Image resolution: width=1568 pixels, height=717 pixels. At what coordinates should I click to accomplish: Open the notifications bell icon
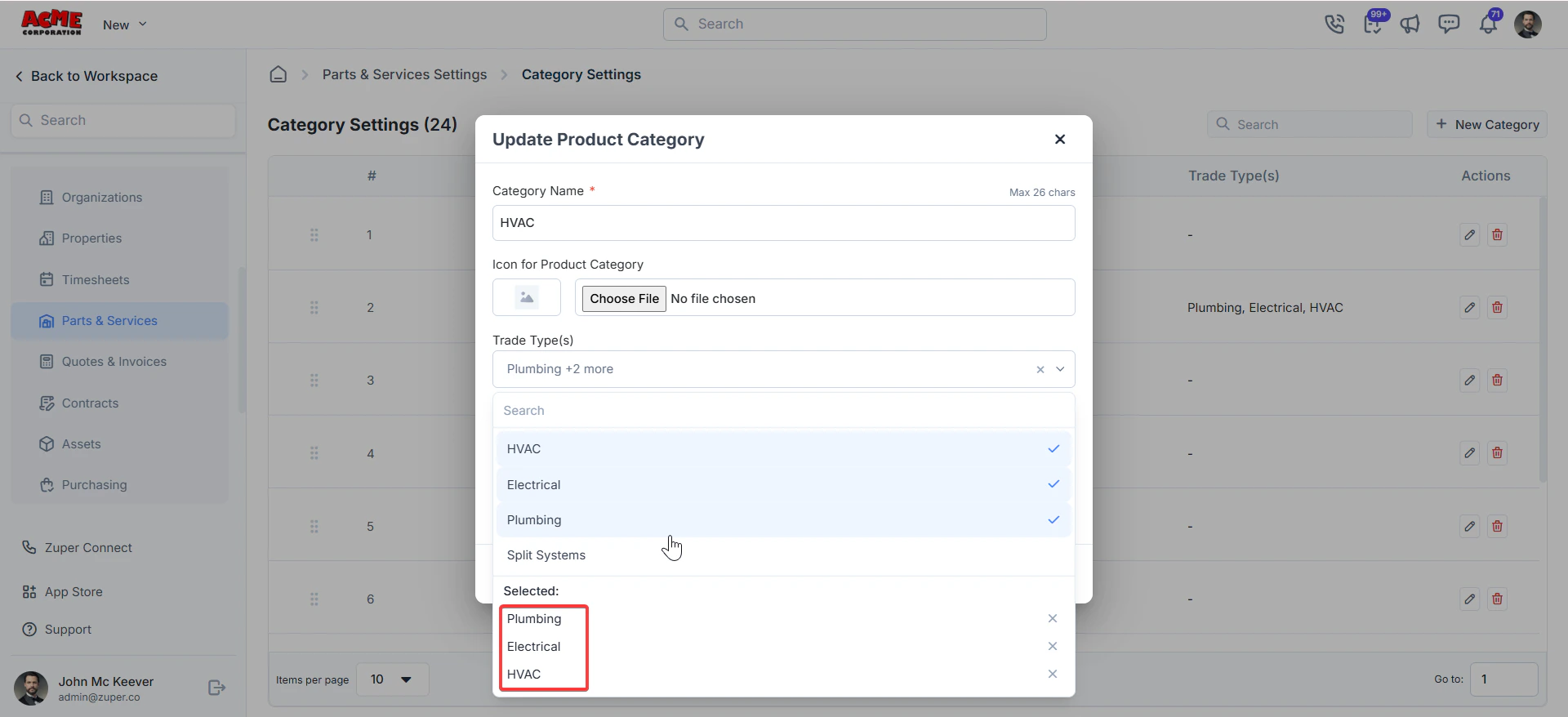[x=1488, y=24]
